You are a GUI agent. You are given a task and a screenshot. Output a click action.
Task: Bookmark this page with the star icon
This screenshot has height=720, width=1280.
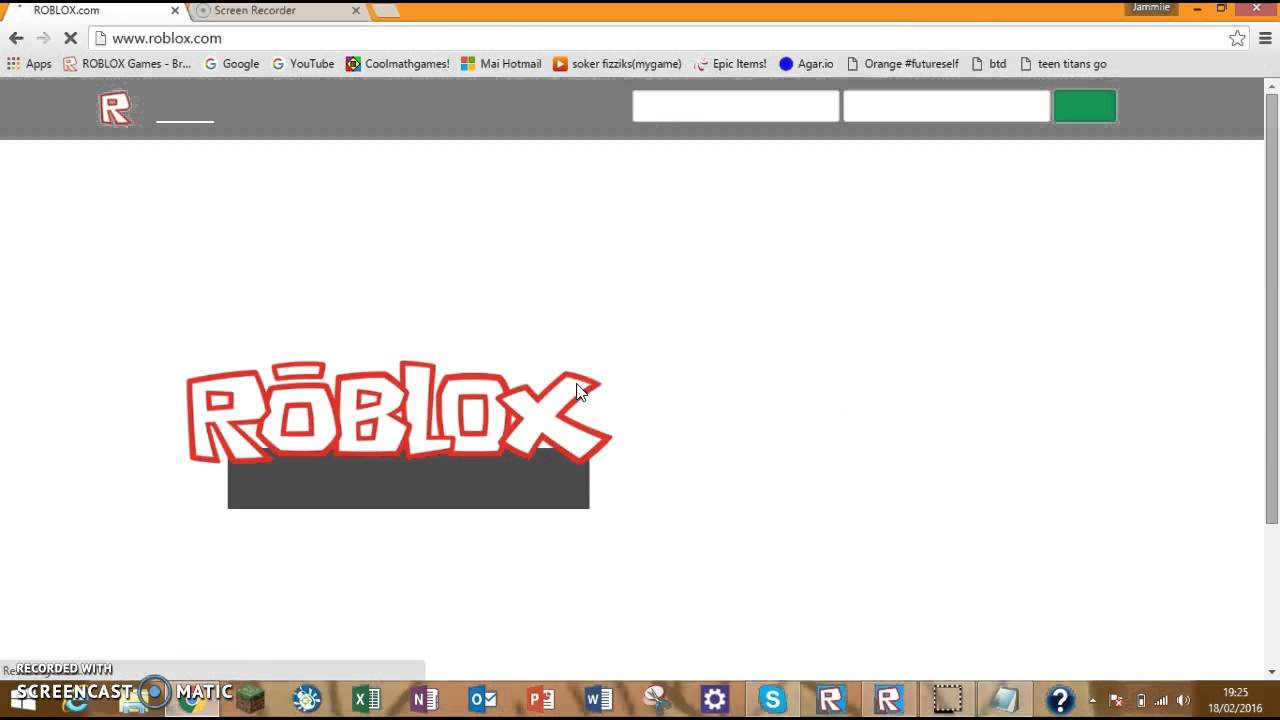pos(1238,38)
